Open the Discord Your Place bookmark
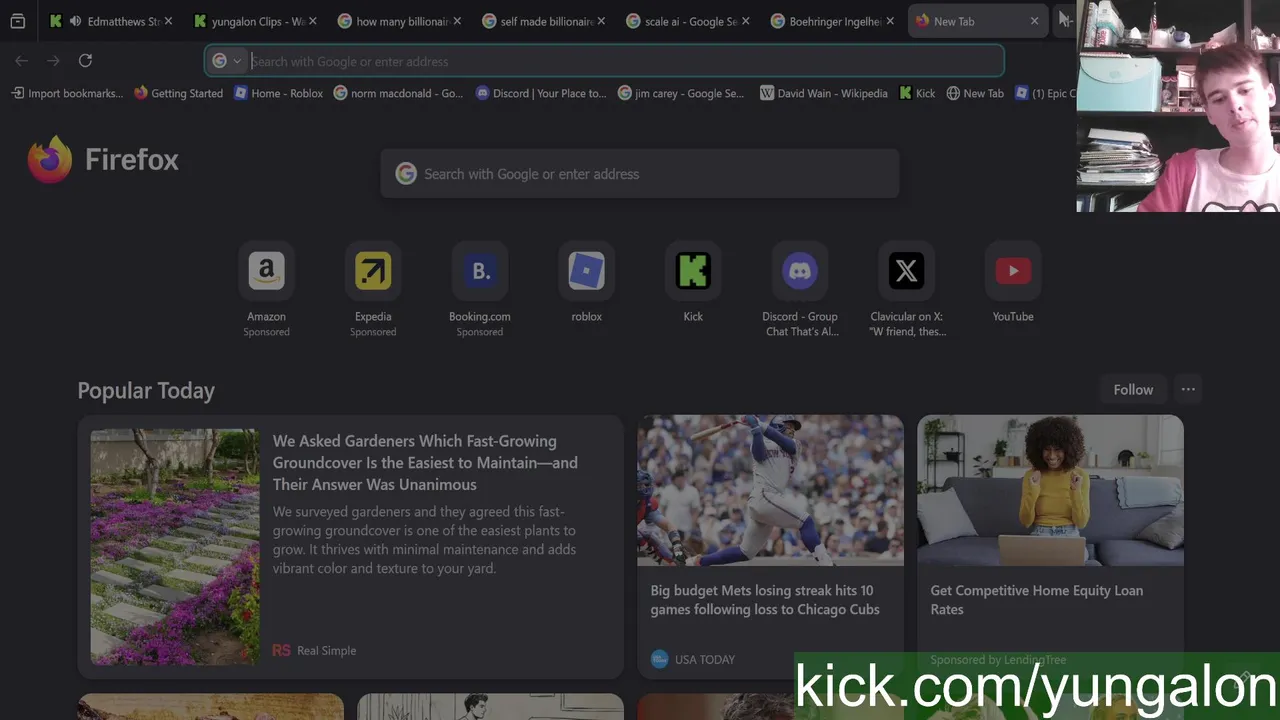The image size is (1280, 720). pyautogui.click(x=541, y=93)
